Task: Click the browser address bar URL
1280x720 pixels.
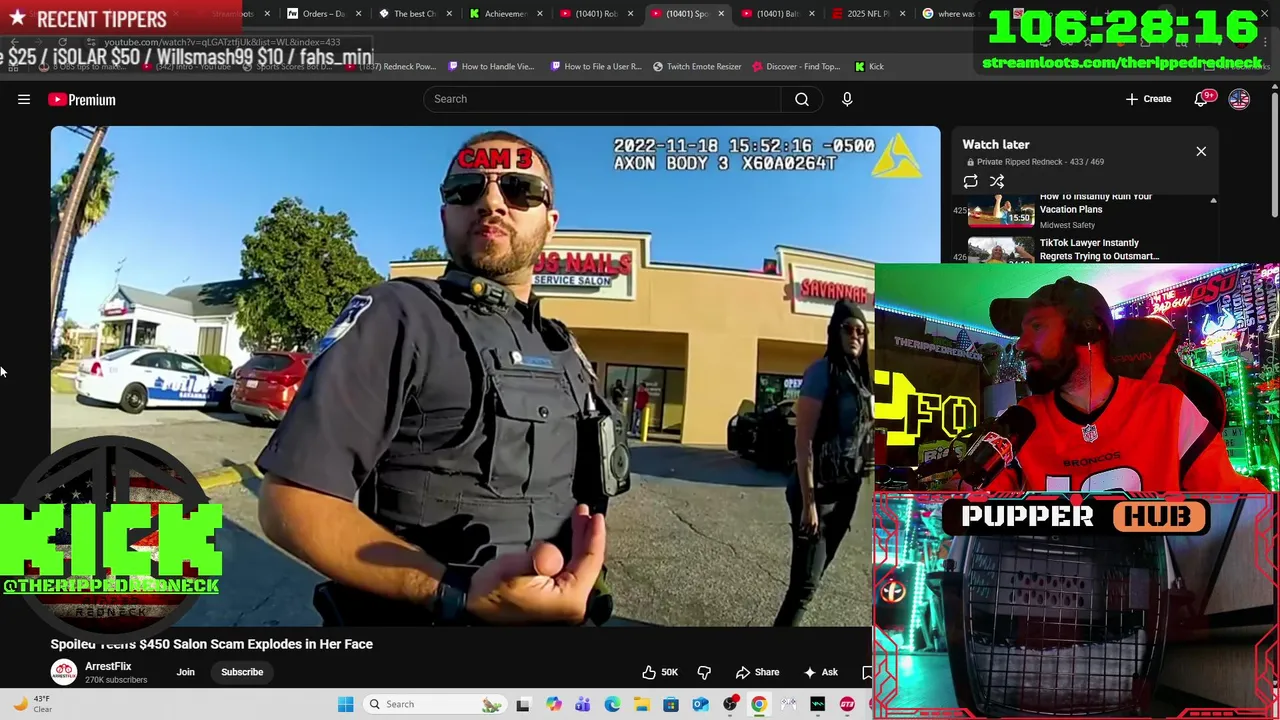Action: [x=222, y=42]
